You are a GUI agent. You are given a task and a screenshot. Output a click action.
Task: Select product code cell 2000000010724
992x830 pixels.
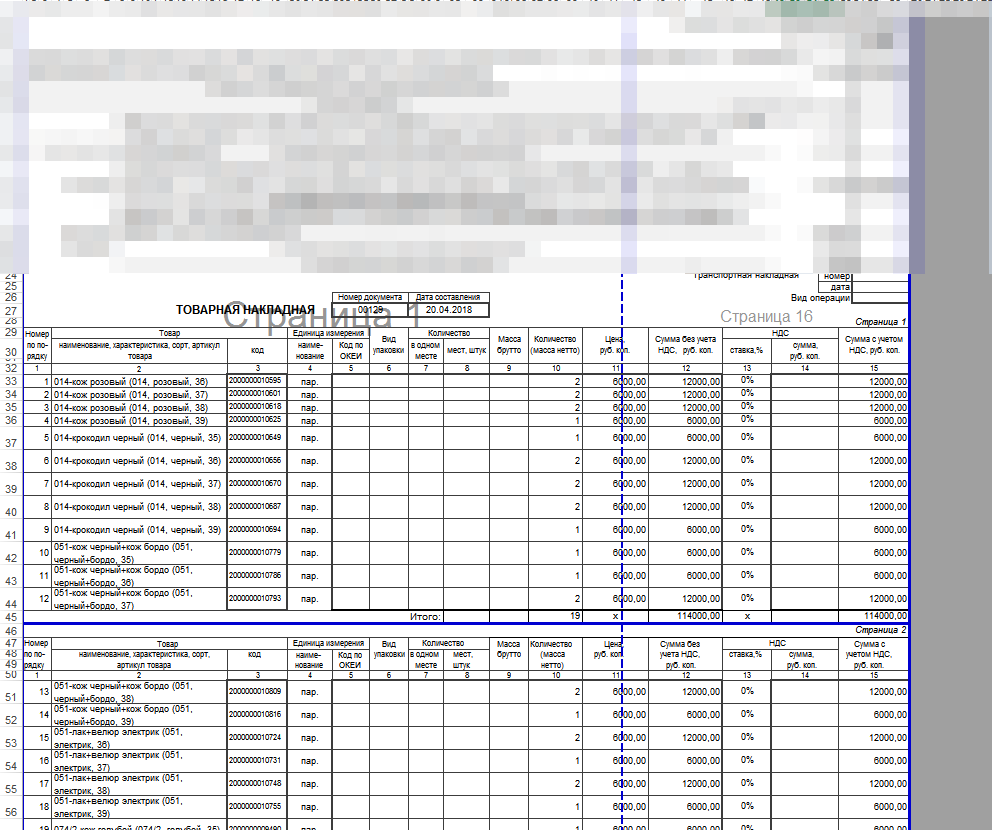click(x=255, y=738)
